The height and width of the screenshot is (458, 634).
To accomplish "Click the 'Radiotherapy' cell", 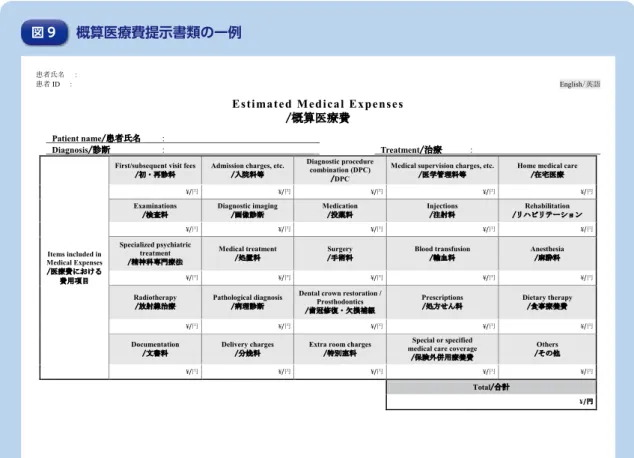I will pyautogui.click(x=155, y=302).
